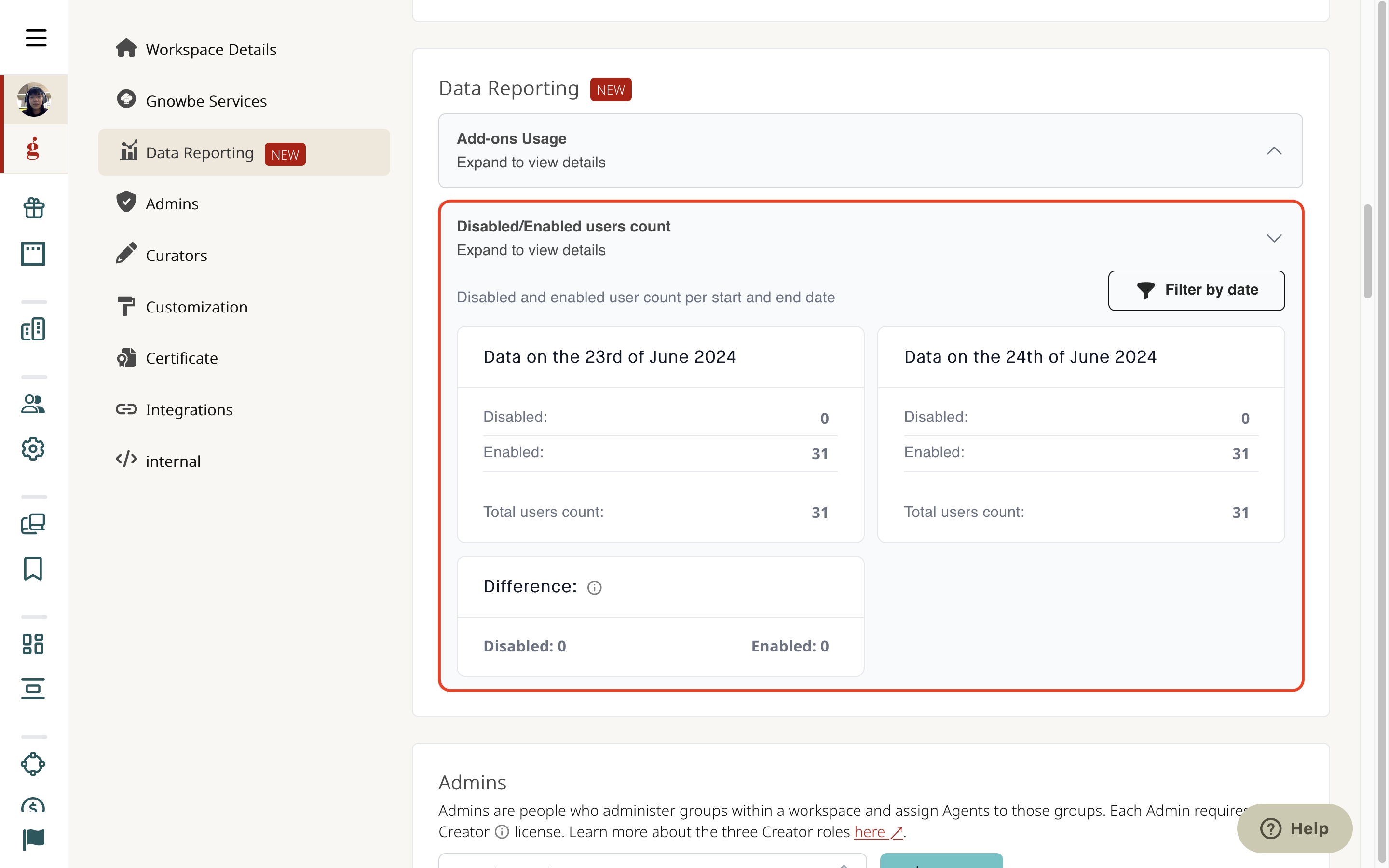The height and width of the screenshot is (868, 1389).
Task: Open the bookmark icon
Action: pos(33,569)
